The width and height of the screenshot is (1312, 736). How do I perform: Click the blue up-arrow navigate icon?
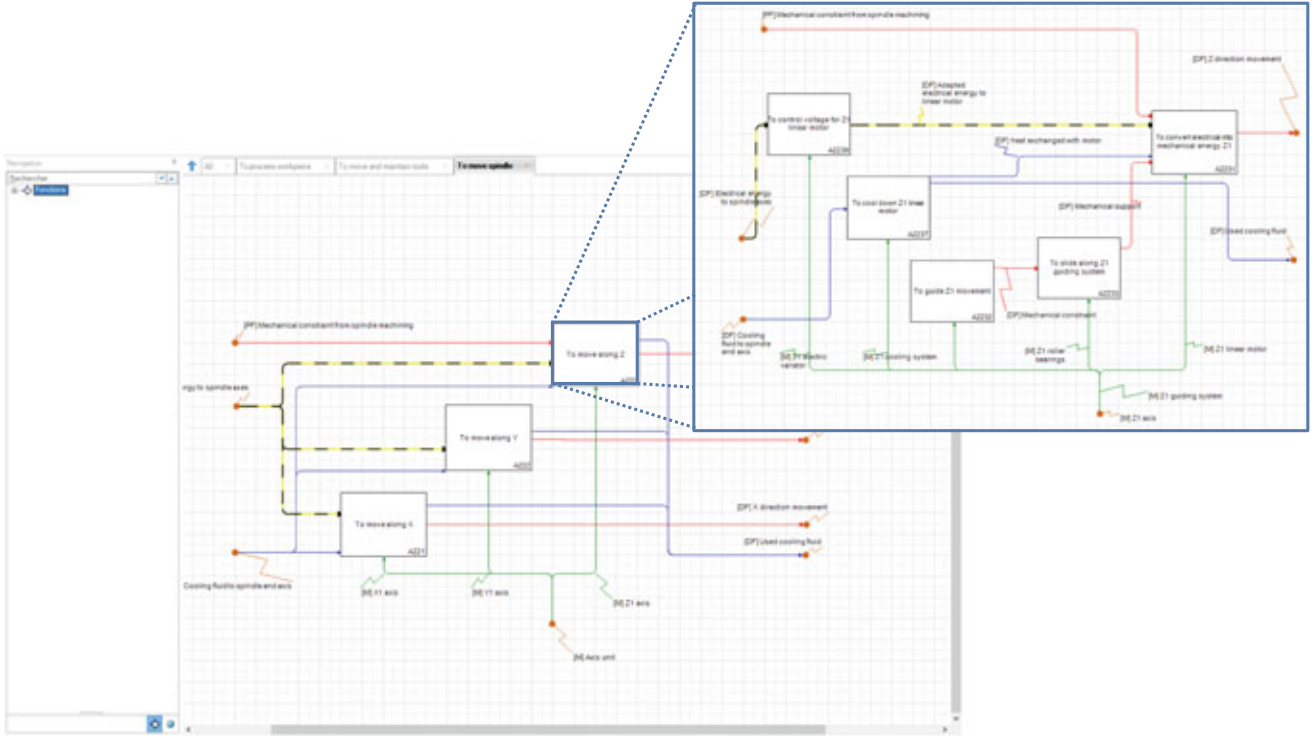[192, 166]
